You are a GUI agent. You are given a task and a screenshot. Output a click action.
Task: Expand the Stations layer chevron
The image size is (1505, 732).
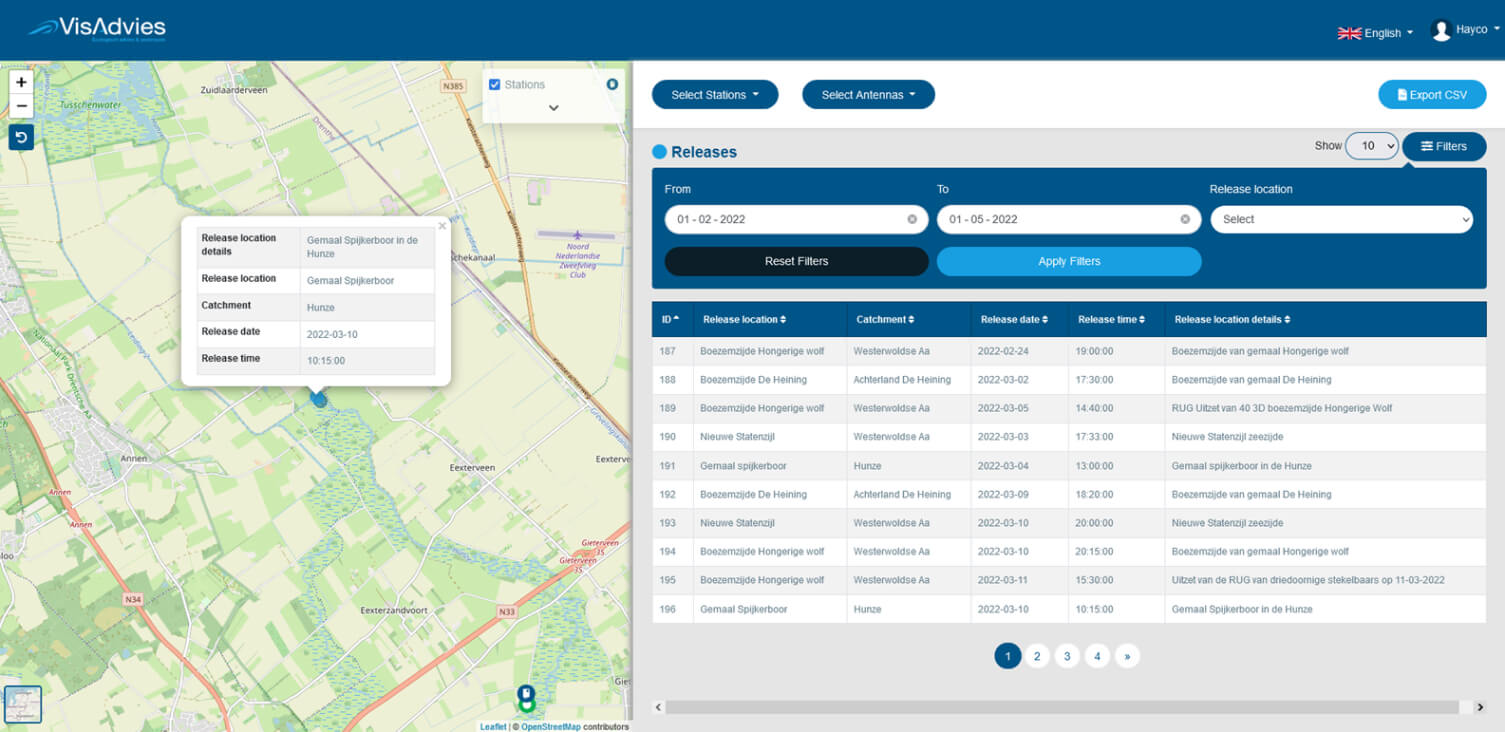(553, 108)
